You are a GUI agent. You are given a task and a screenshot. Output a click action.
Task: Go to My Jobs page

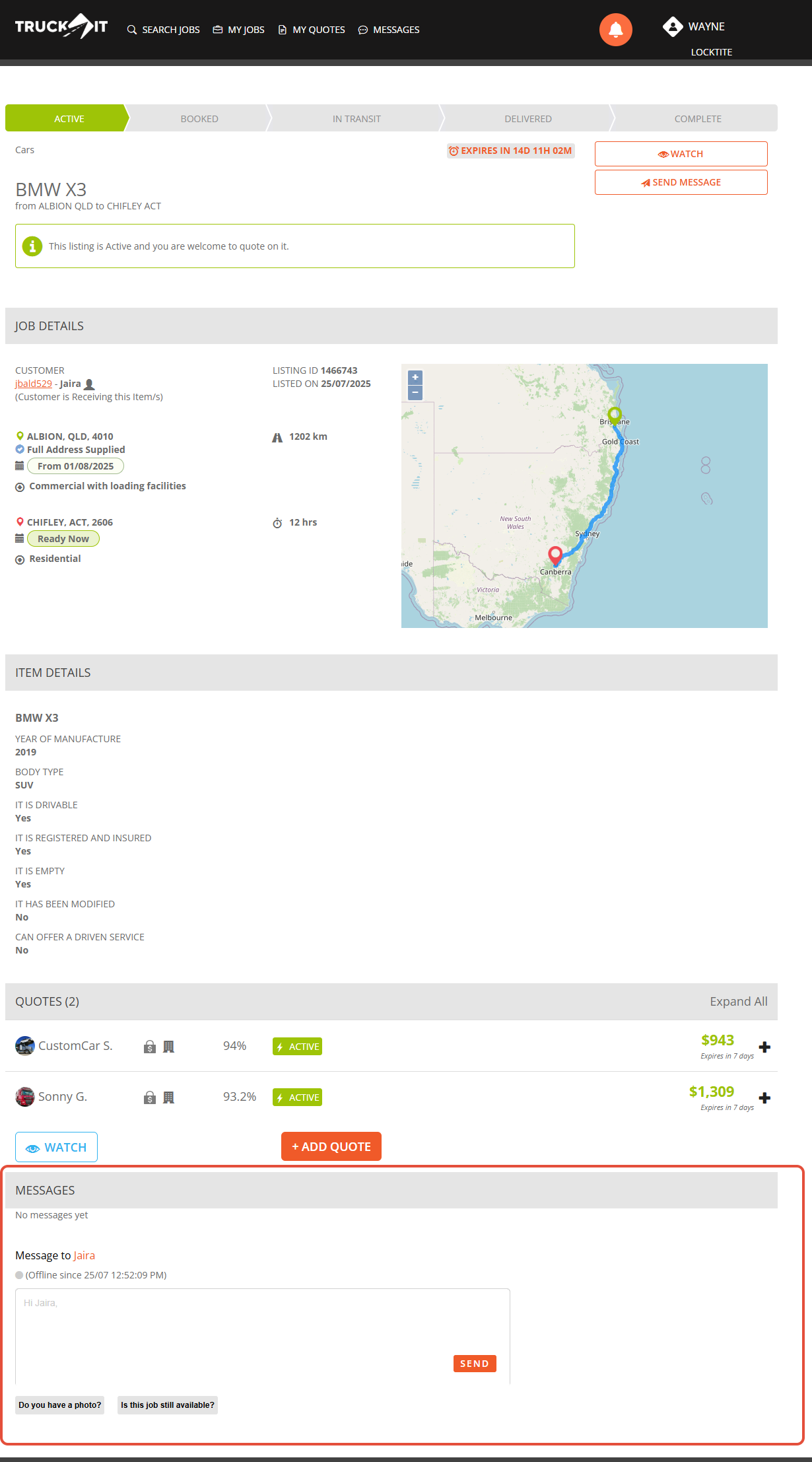tap(238, 30)
